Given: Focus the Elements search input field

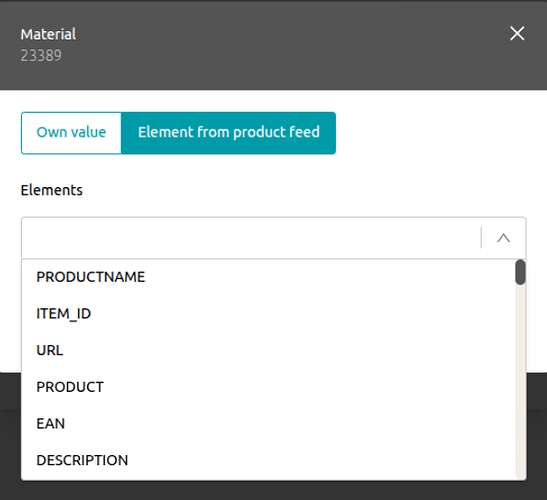Looking at the screenshot, I should coord(251,238).
